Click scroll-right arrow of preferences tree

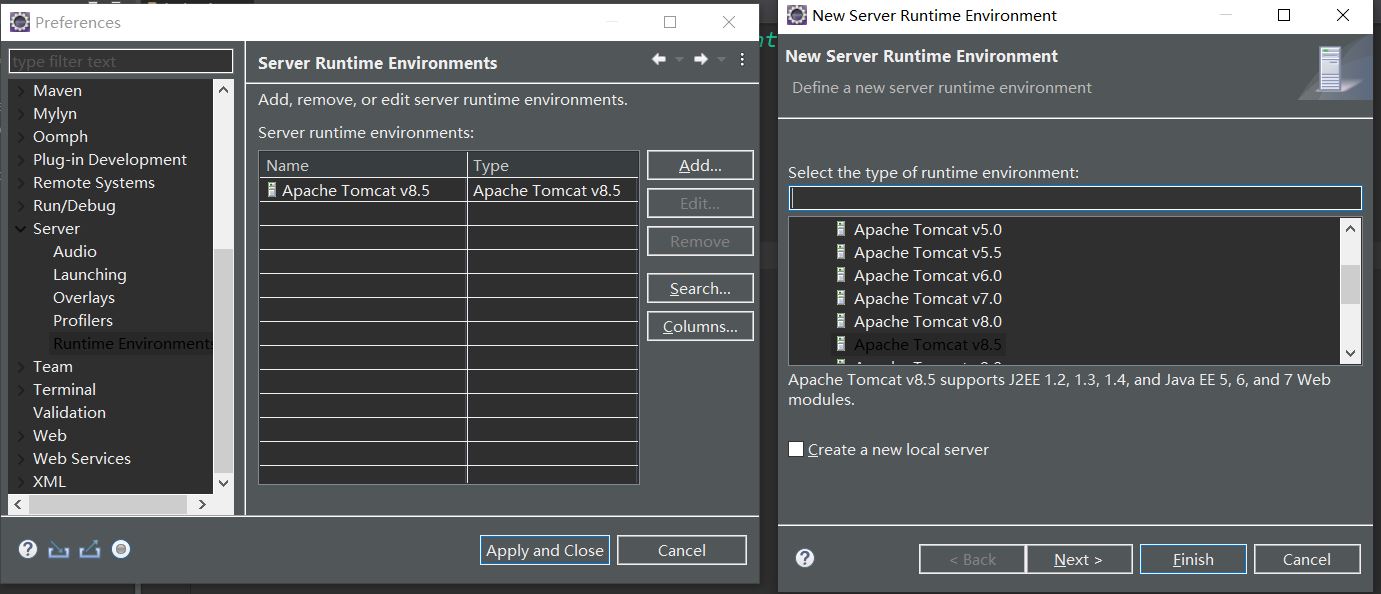pyautogui.click(x=202, y=505)
